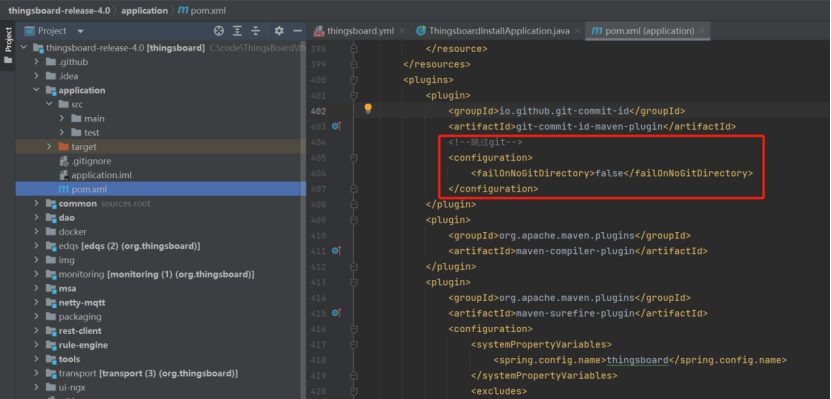The width and height of the screenshot is (831, 399).
Task: Hide the Project tool window with minus icon
Action: click(297, 31)
